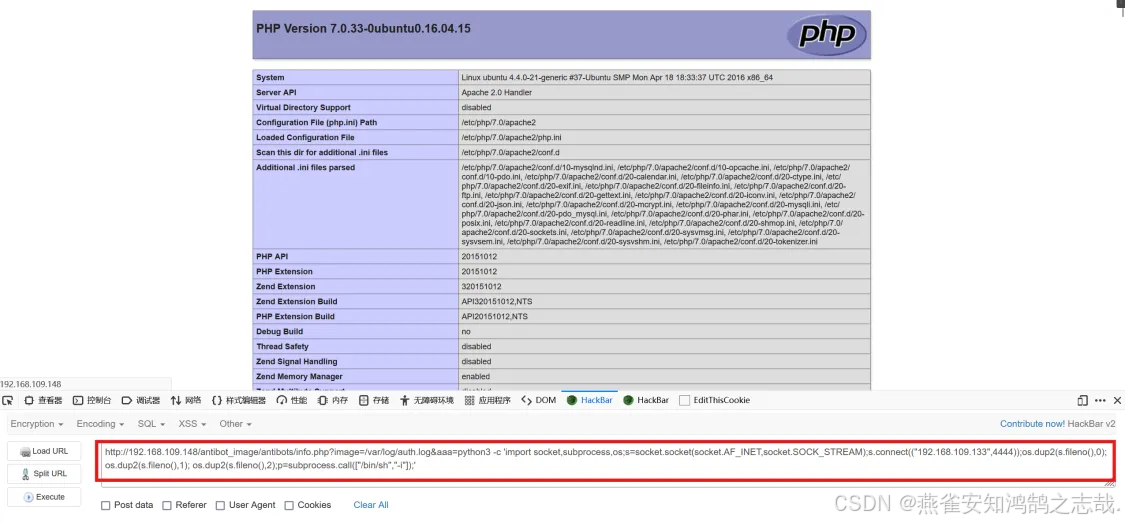Screen dimensions: 1125x523
Task: Click the Zend Signal Handling label
Action: pos(296,362)
